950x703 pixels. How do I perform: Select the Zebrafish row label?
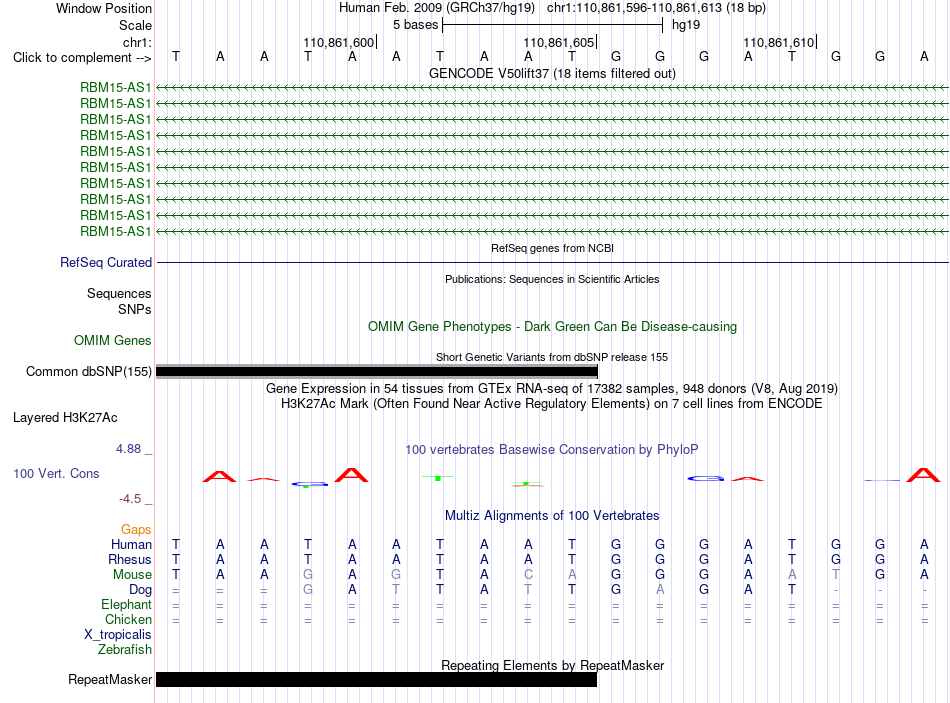(125, 649)
